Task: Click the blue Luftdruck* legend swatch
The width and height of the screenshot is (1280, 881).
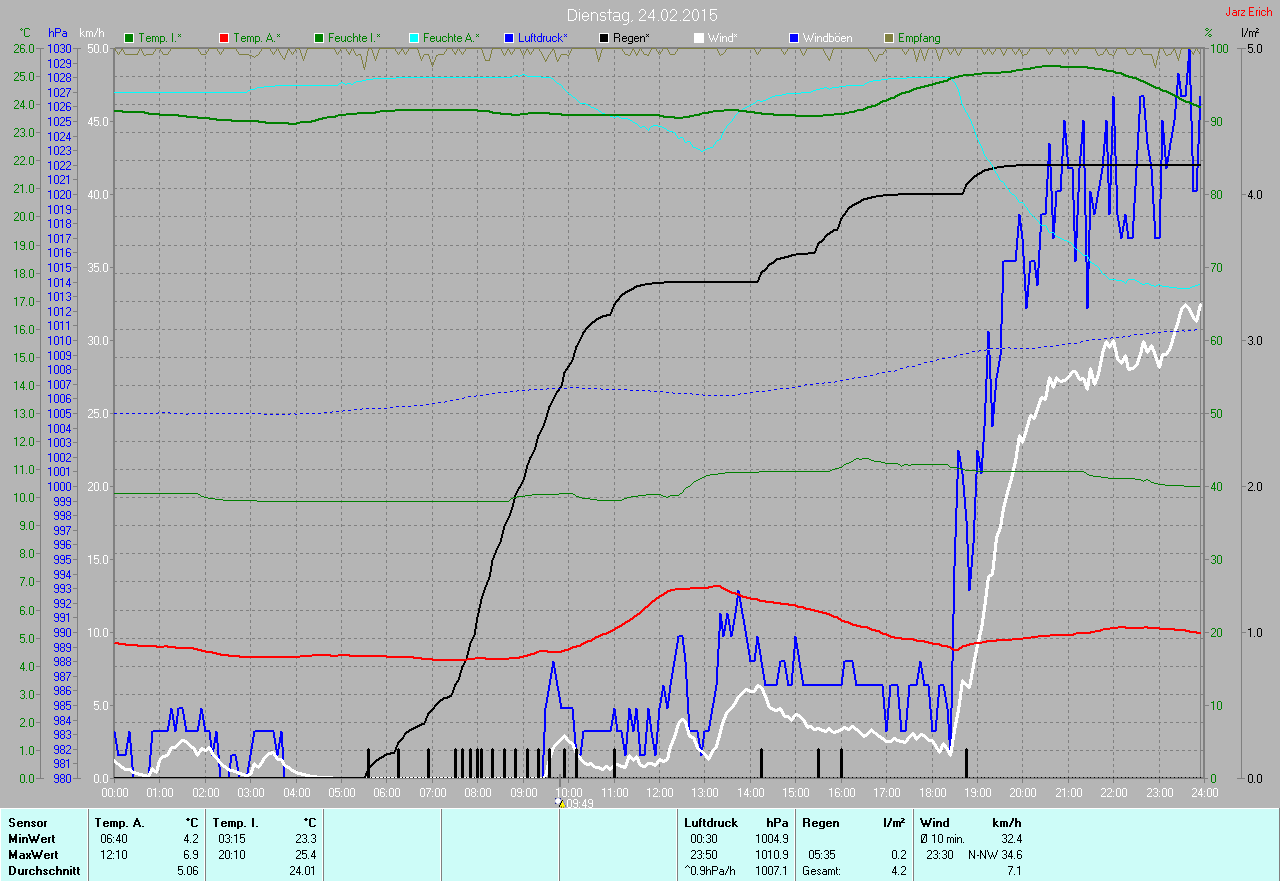Action: click(510, 38)
